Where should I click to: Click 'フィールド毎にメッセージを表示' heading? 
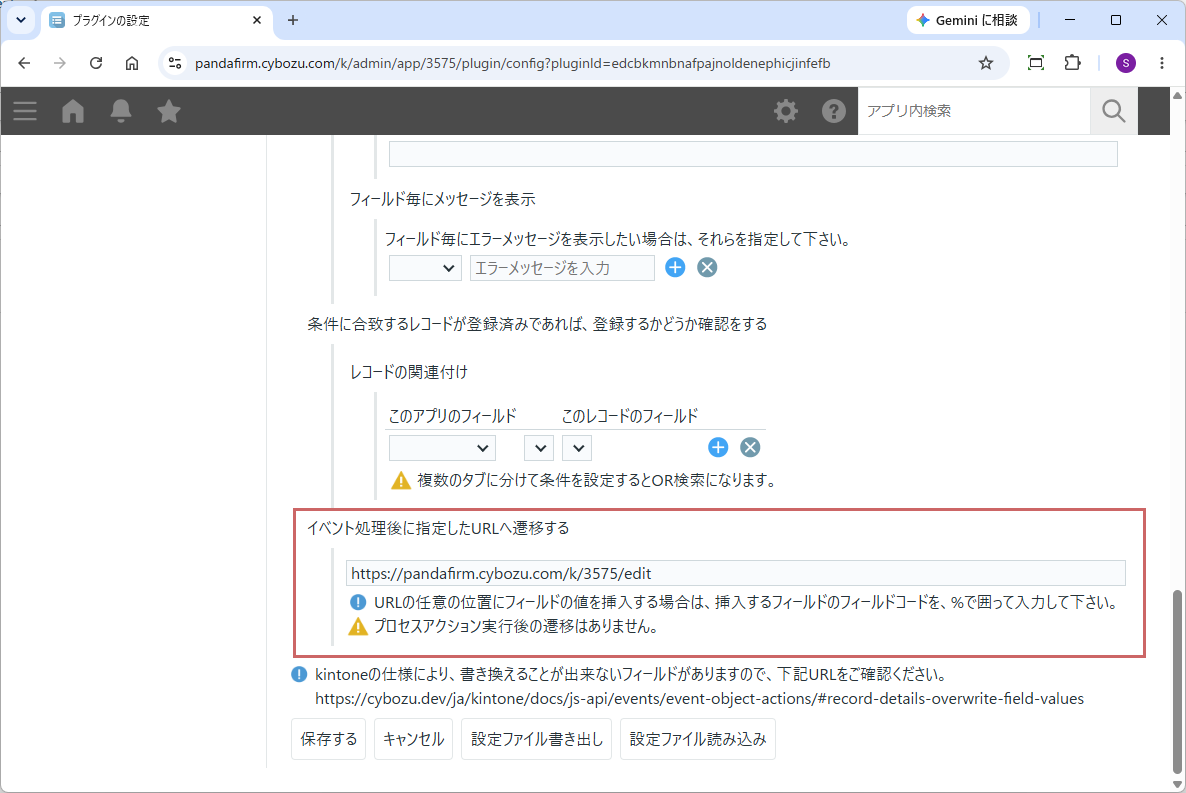[442, 199]
